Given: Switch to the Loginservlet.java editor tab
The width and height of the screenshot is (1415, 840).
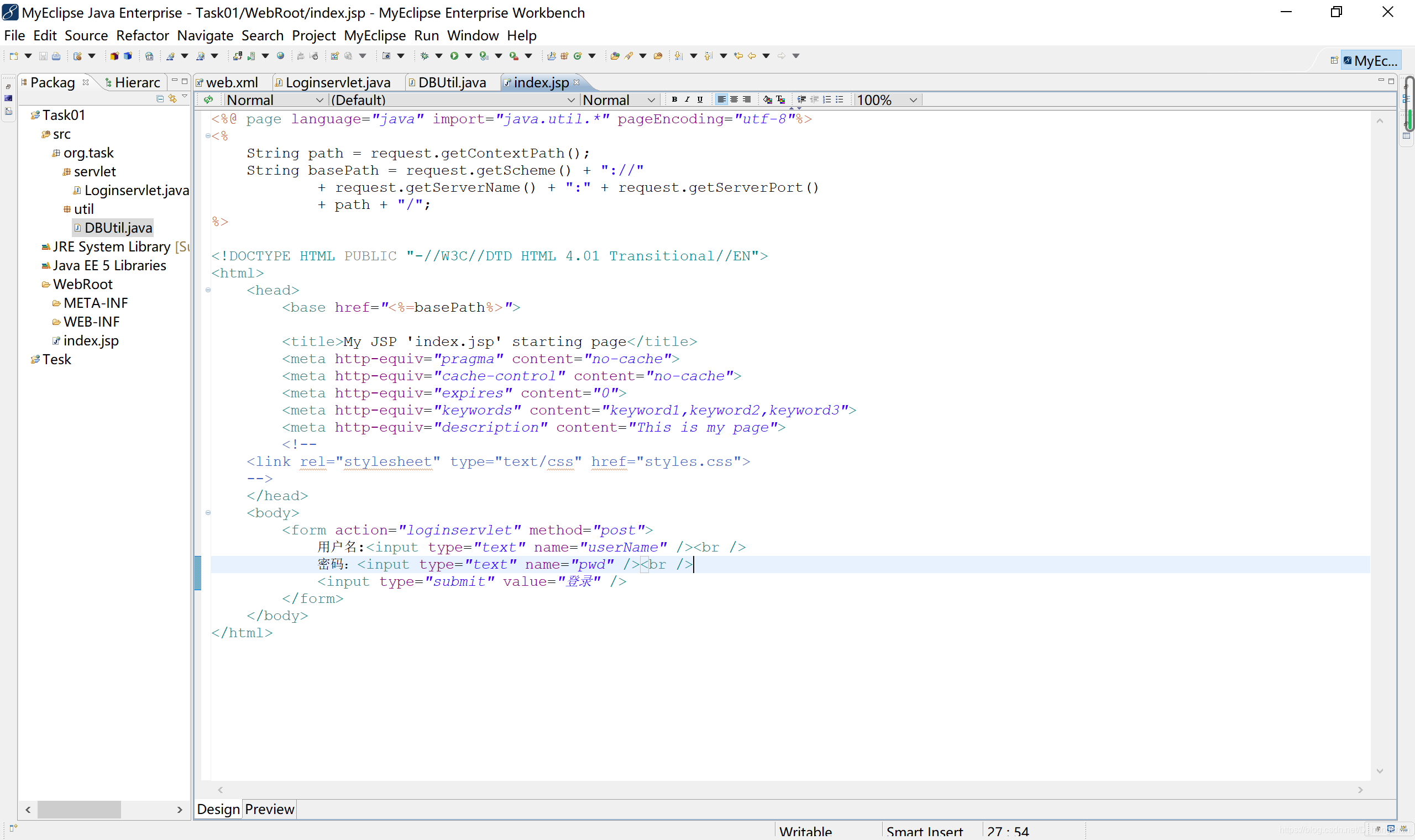Looking at the screenshot, I should [x=337, y=83].
